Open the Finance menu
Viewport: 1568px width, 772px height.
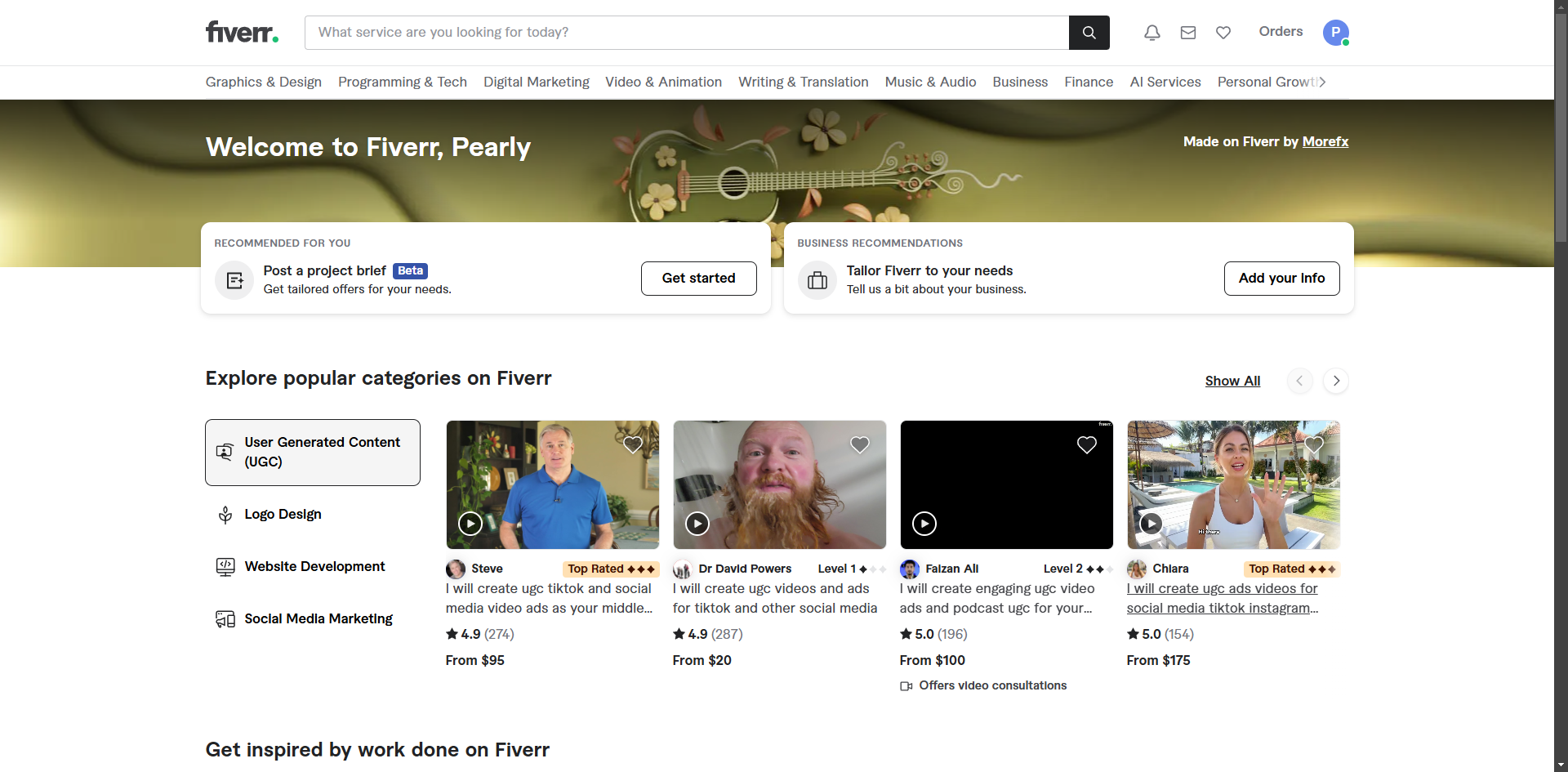point(1089,82)
